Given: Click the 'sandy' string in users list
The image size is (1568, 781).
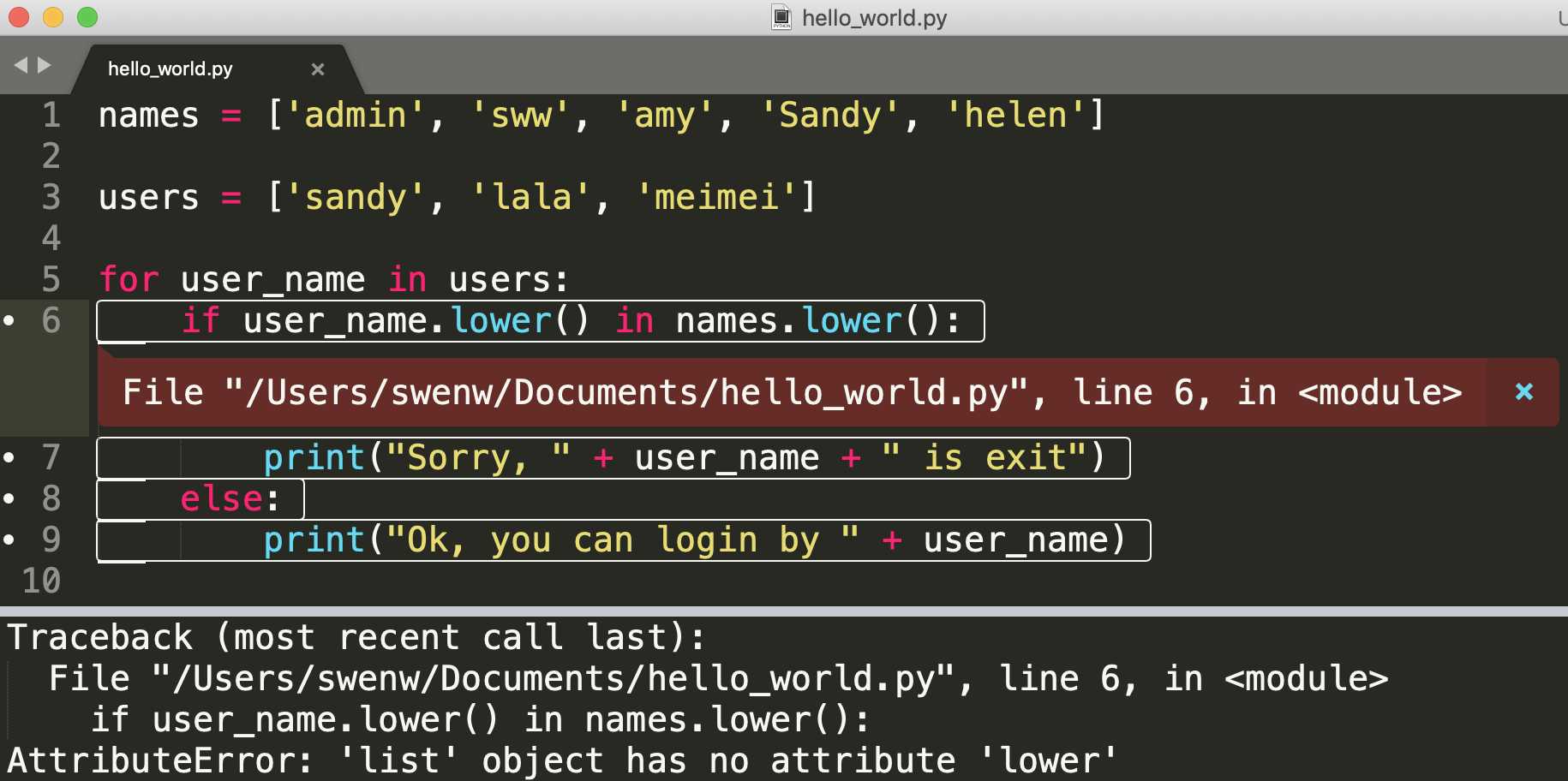Looking at the screenshot, I should (356, 197).
